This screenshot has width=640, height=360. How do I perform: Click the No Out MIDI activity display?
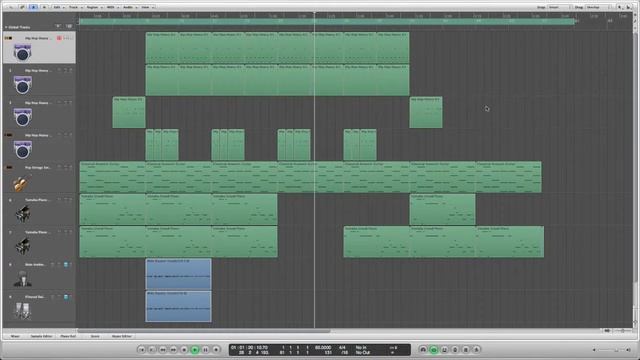click(x=362, y=352)
